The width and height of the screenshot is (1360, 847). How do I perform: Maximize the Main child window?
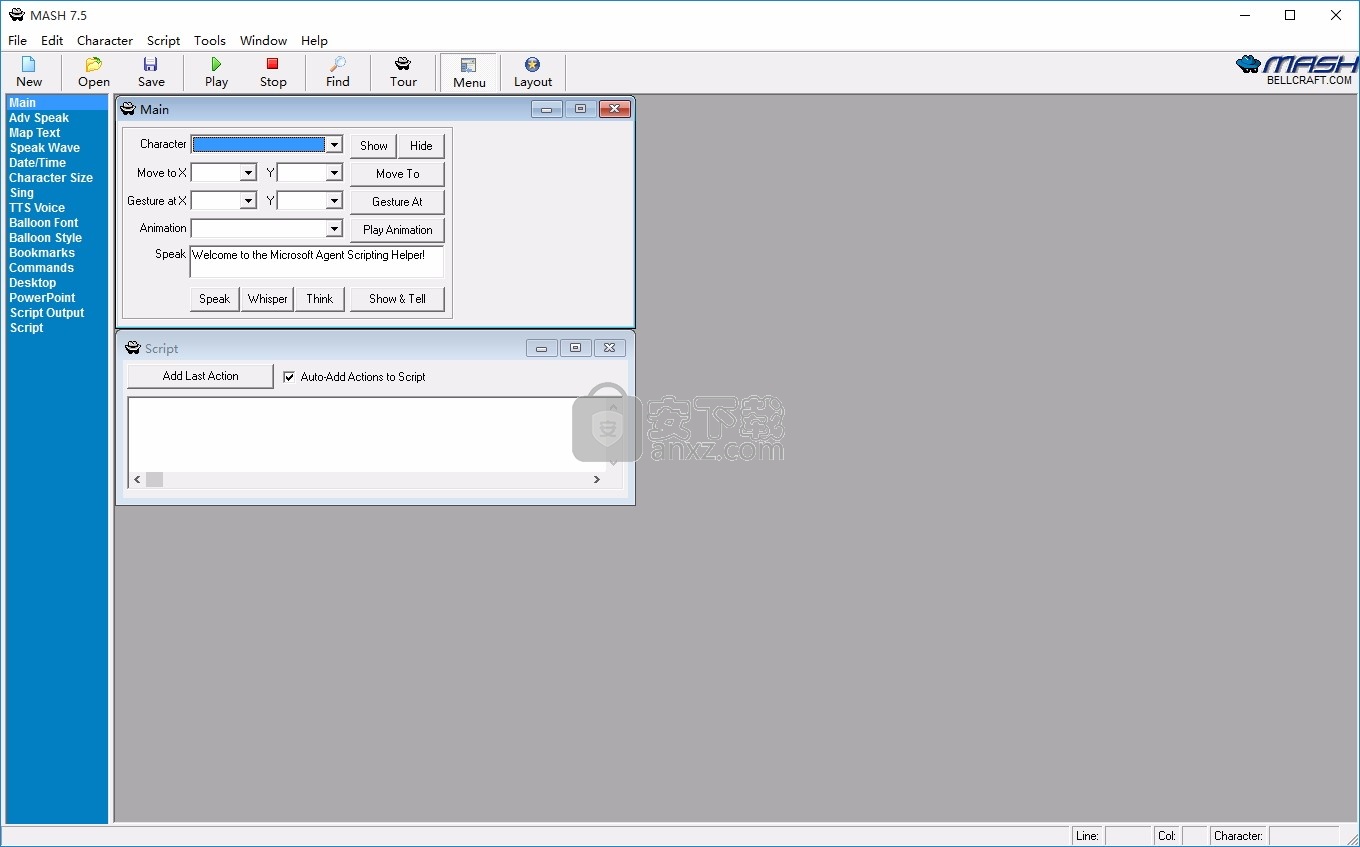(580, 109)
